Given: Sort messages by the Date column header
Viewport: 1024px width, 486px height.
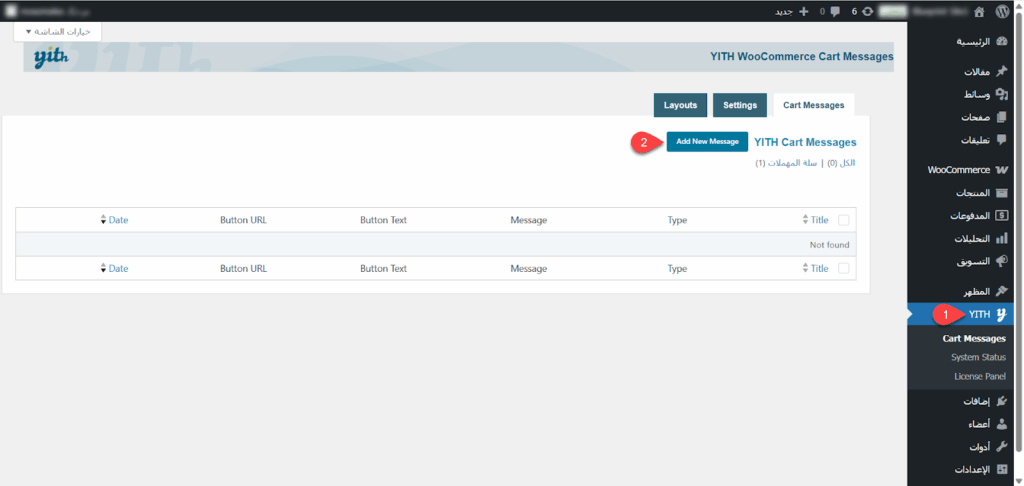Looking at the screenshot, I should tap(118, 220).
